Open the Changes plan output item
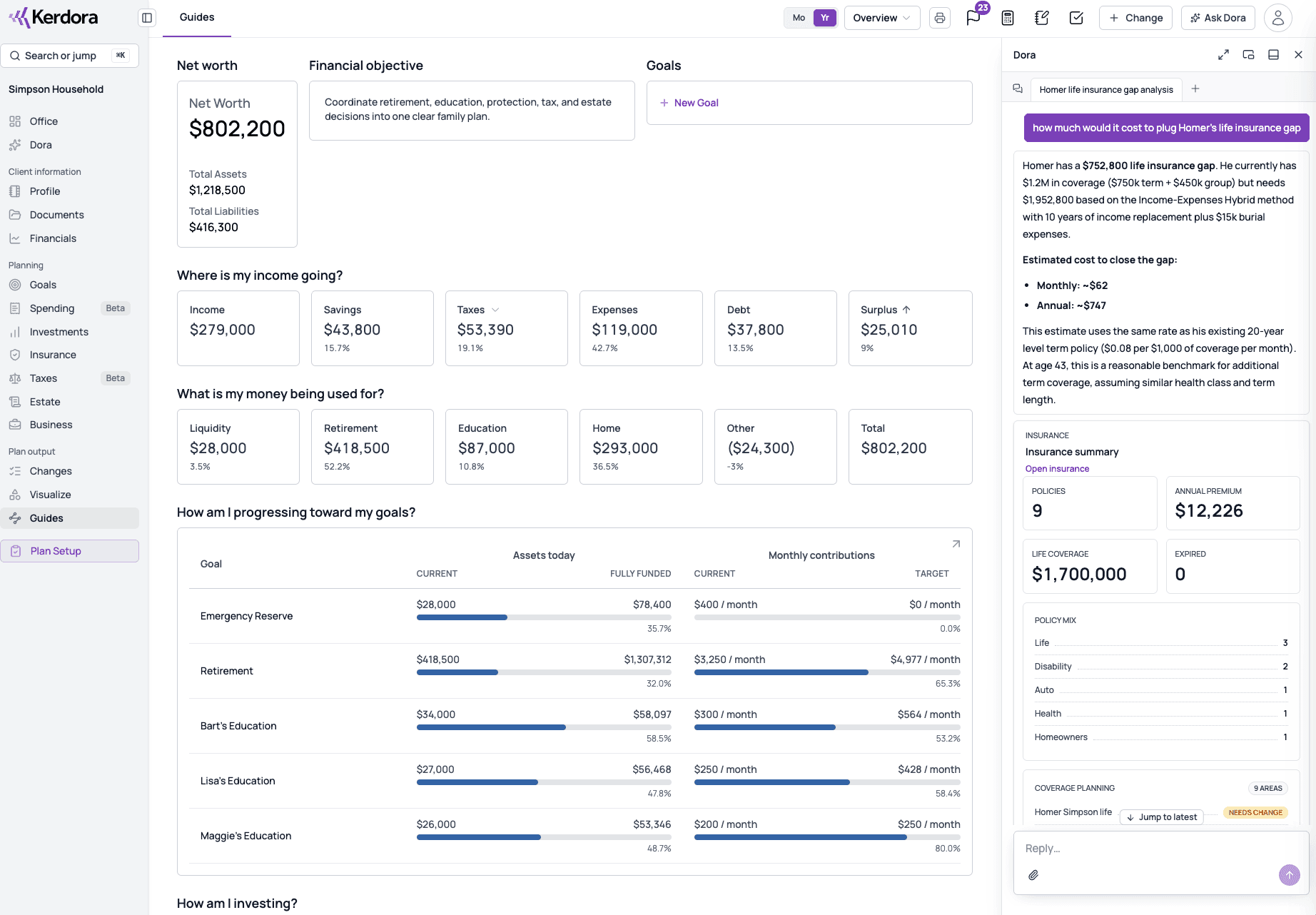This screenshot has height=915, width=1316. point(70,471)
